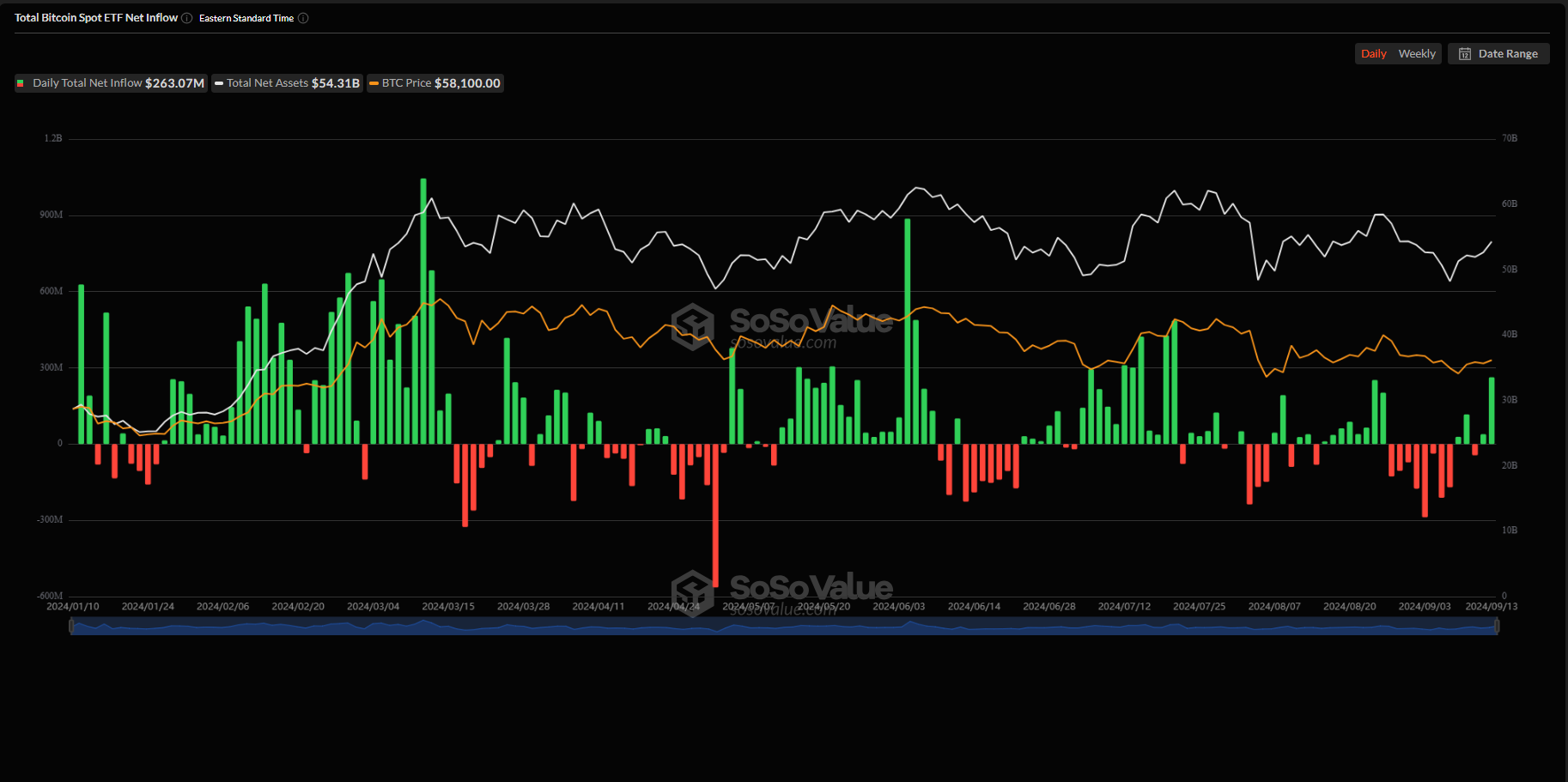Click 2024/02/06 axis date label
This screenshot has width=1568, height=782.
tap(223, 607)
